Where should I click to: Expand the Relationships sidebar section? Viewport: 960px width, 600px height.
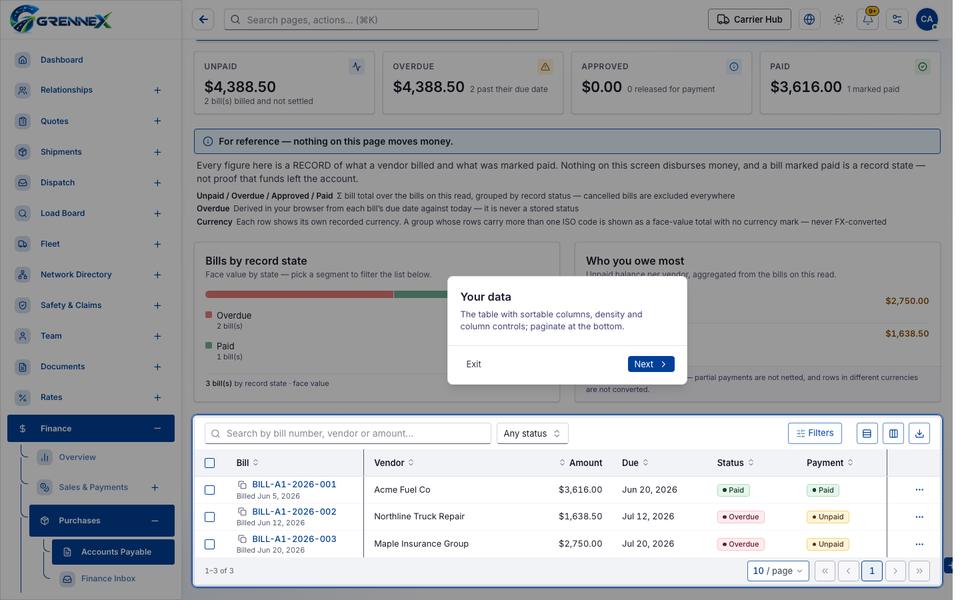(x=157, y=90)
